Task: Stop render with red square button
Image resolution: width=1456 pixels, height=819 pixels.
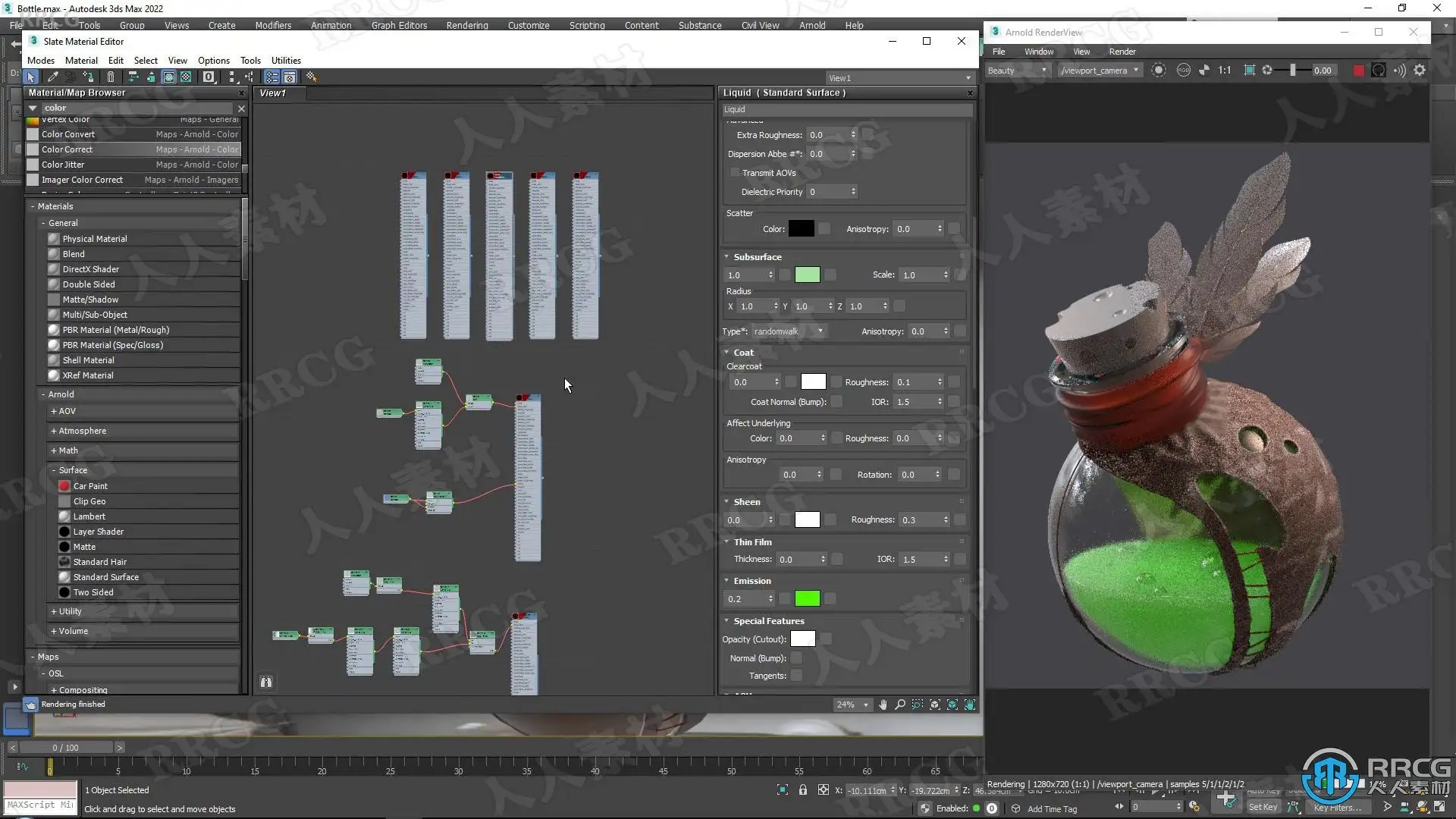Action: [x=1359, y=70]
